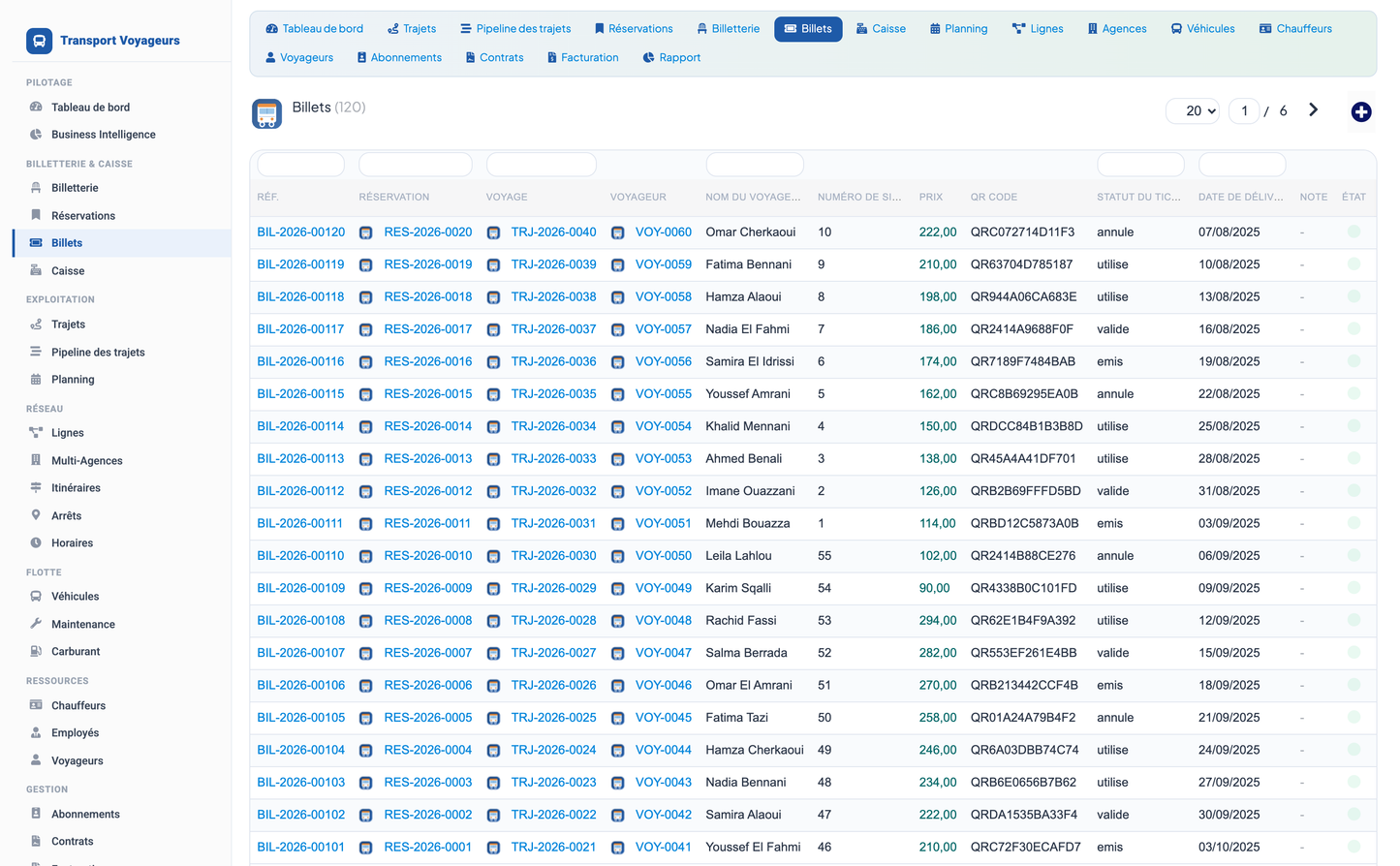Image resolution: width=1400 pixels, height=866 pixels.
Task: Go to next page using chevron arrow
Action: pos(1313,110)
